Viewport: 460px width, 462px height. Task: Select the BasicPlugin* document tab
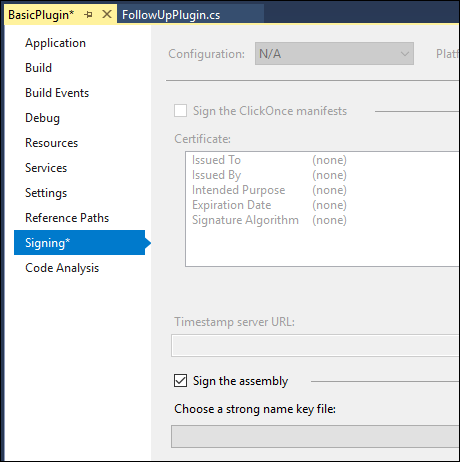(41, 15)
